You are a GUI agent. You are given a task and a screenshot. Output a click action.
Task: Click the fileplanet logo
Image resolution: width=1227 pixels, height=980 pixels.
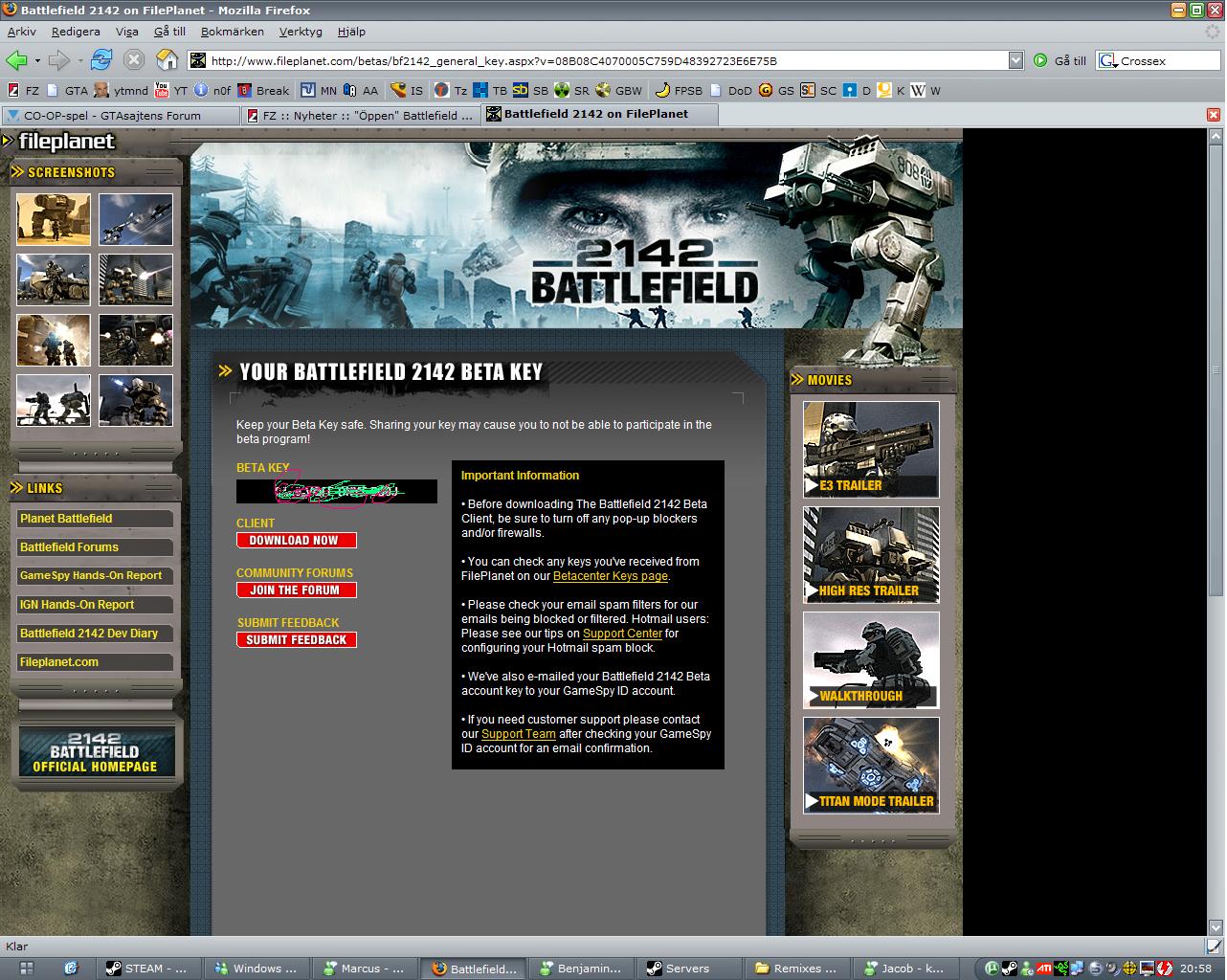pyautogui.click(x=59, y=142)
